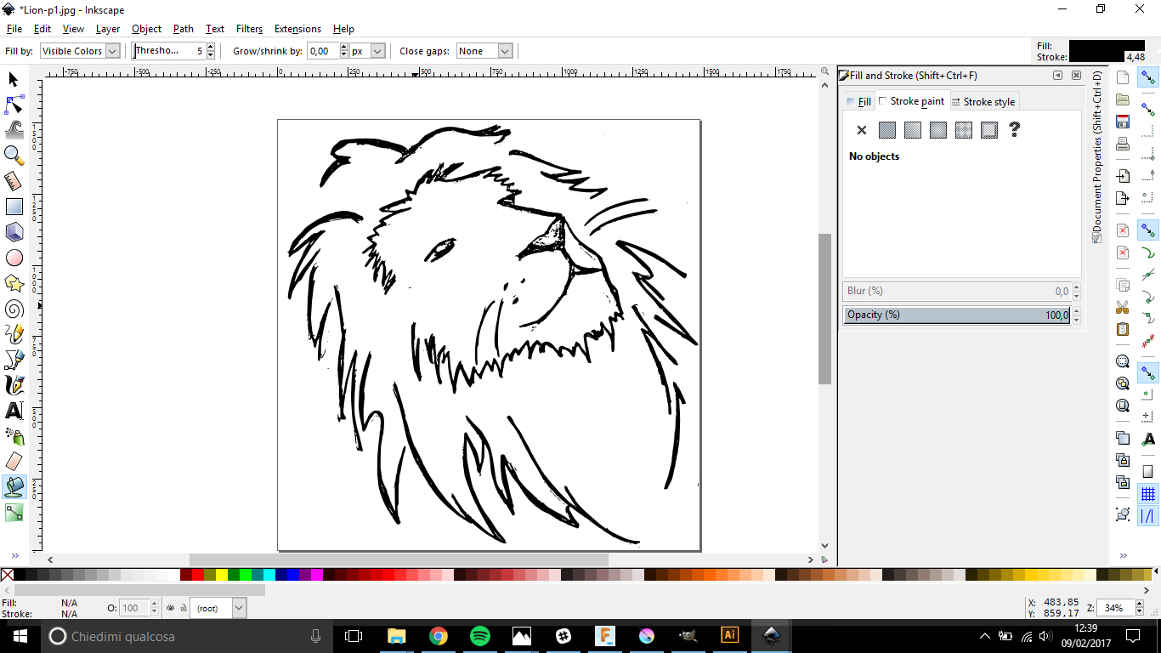Select the Star polygon tool

(x=13, y=283)
